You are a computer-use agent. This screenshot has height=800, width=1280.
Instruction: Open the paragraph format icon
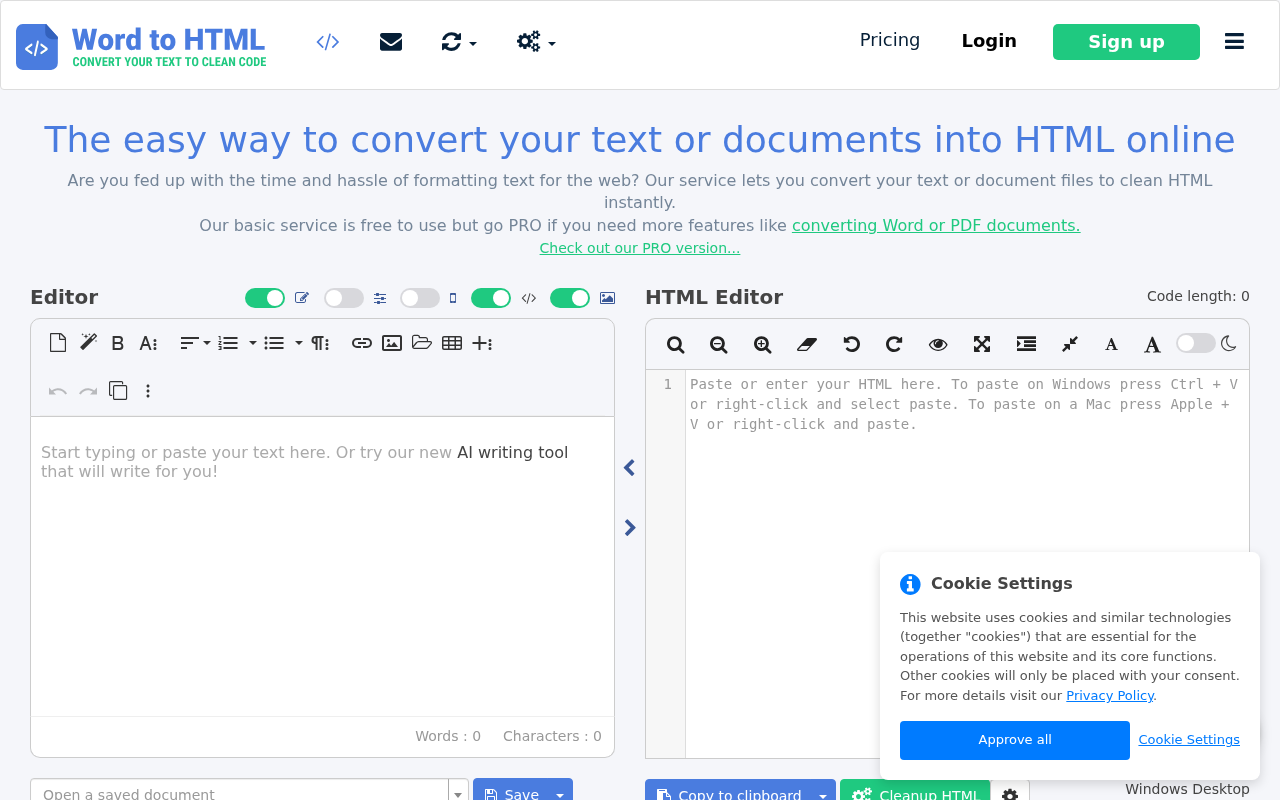320,343
